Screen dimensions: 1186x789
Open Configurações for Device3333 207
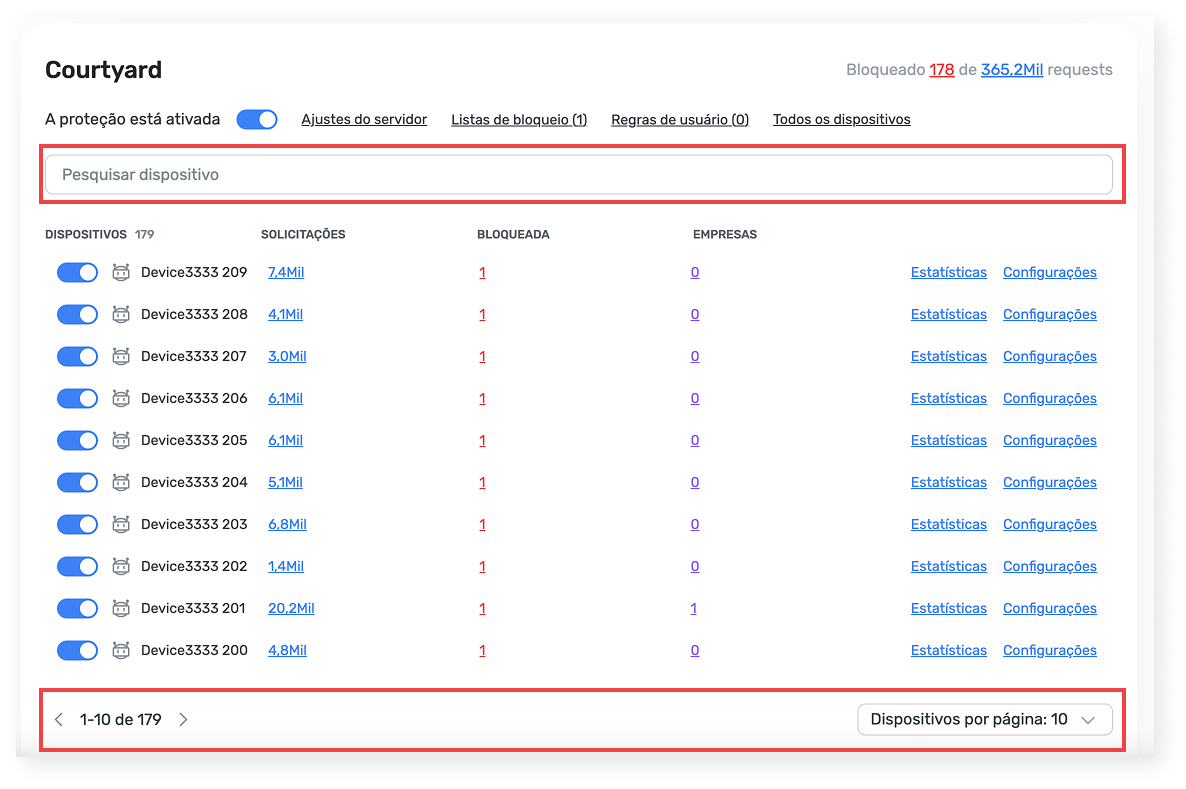[x=1050, y=356]
